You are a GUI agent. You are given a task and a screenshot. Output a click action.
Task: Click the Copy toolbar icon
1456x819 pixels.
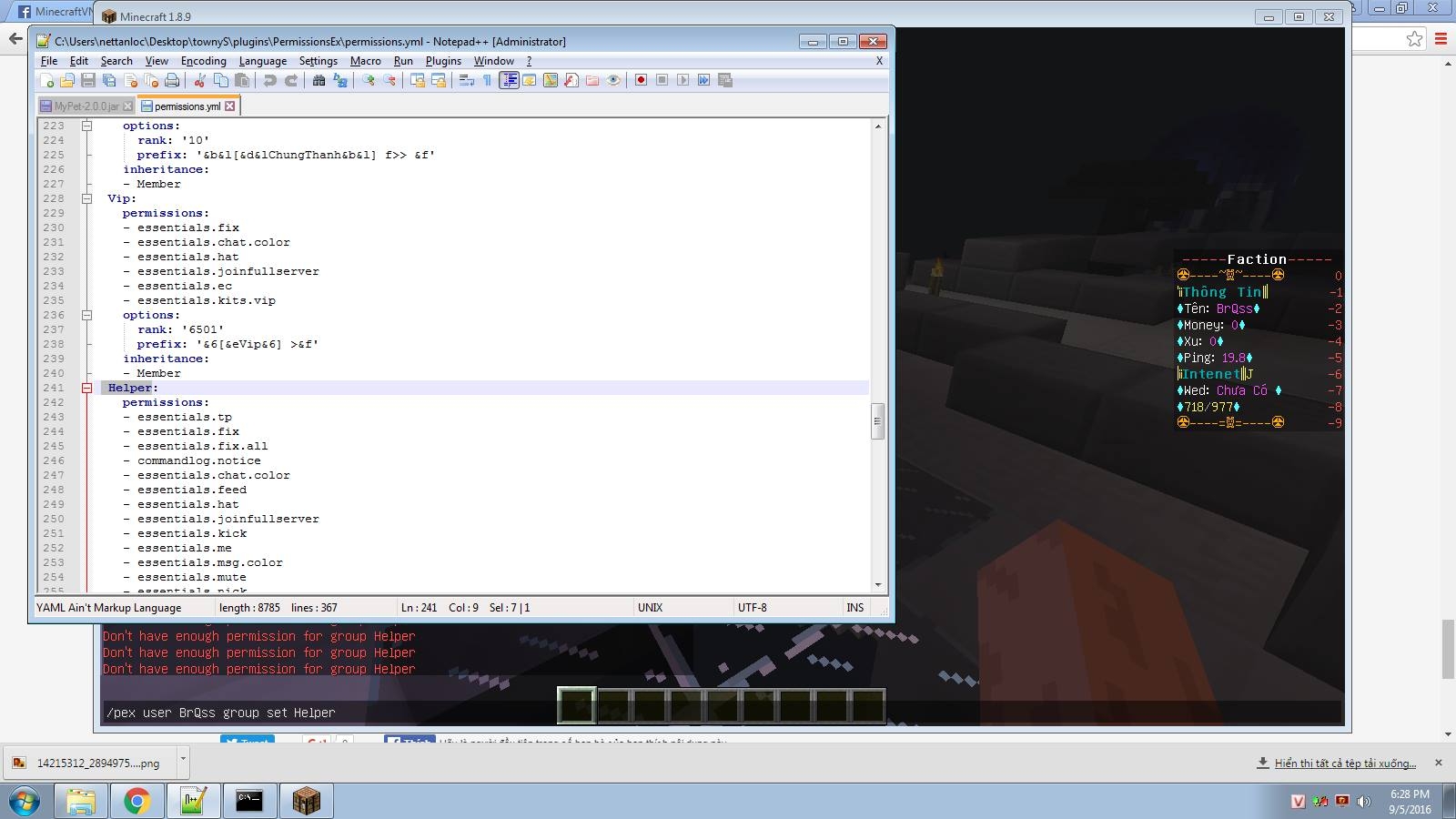(220, 80)
